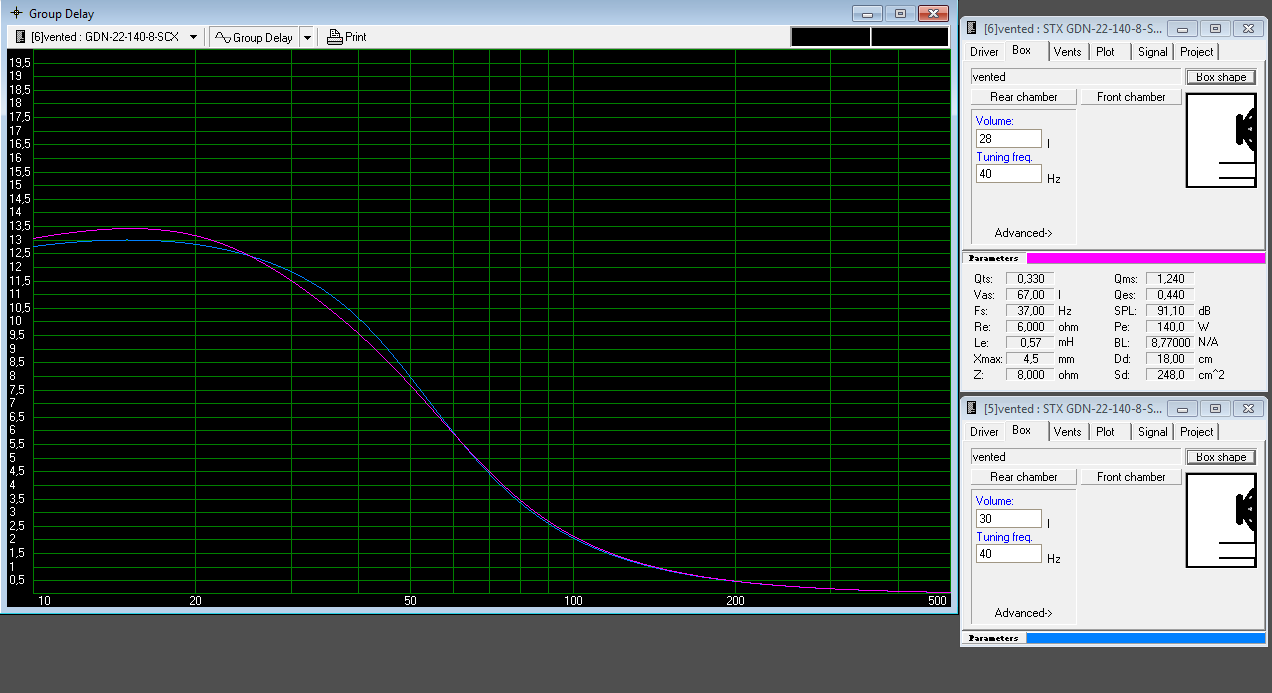The height and width of the screenshot is (693, 1272).
Task: Click Parameters label in [5]vented window
Action: click(993, 638)
